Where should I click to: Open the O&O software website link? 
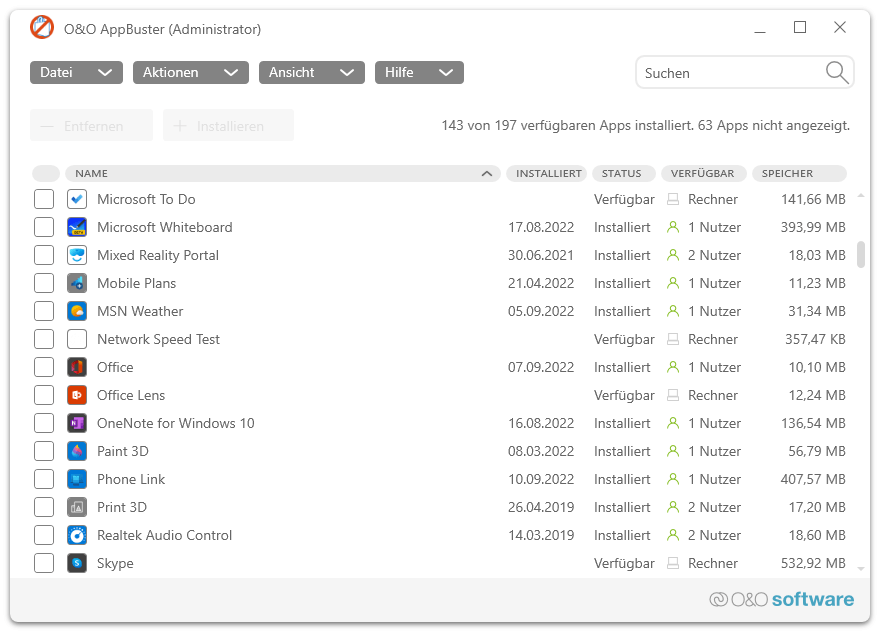[x=781, y=599]
